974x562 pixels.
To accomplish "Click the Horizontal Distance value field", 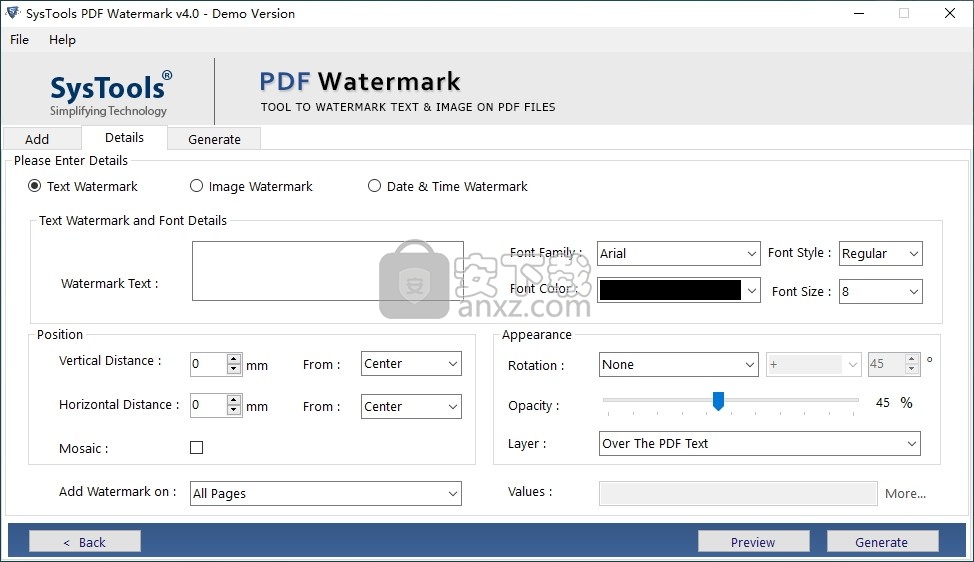I will (209, 405).
